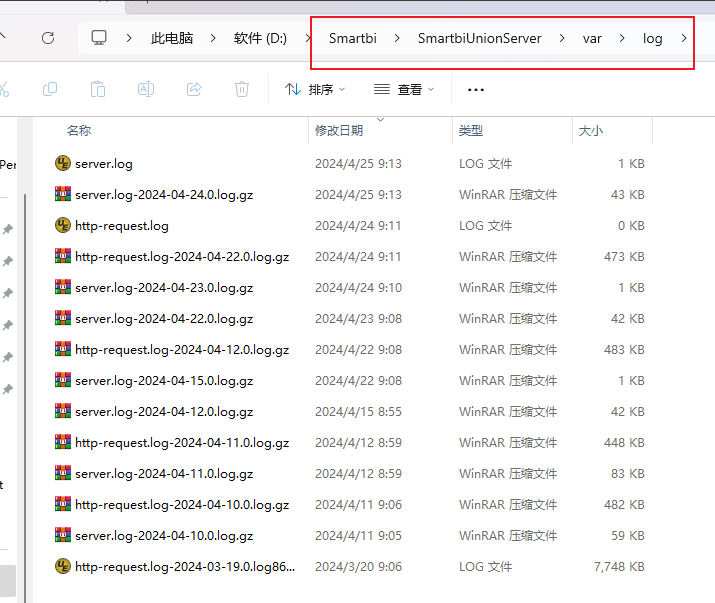Click WinRAR icon of server.log-2024-04-11.0.log.gz

(x=63, y=473)
